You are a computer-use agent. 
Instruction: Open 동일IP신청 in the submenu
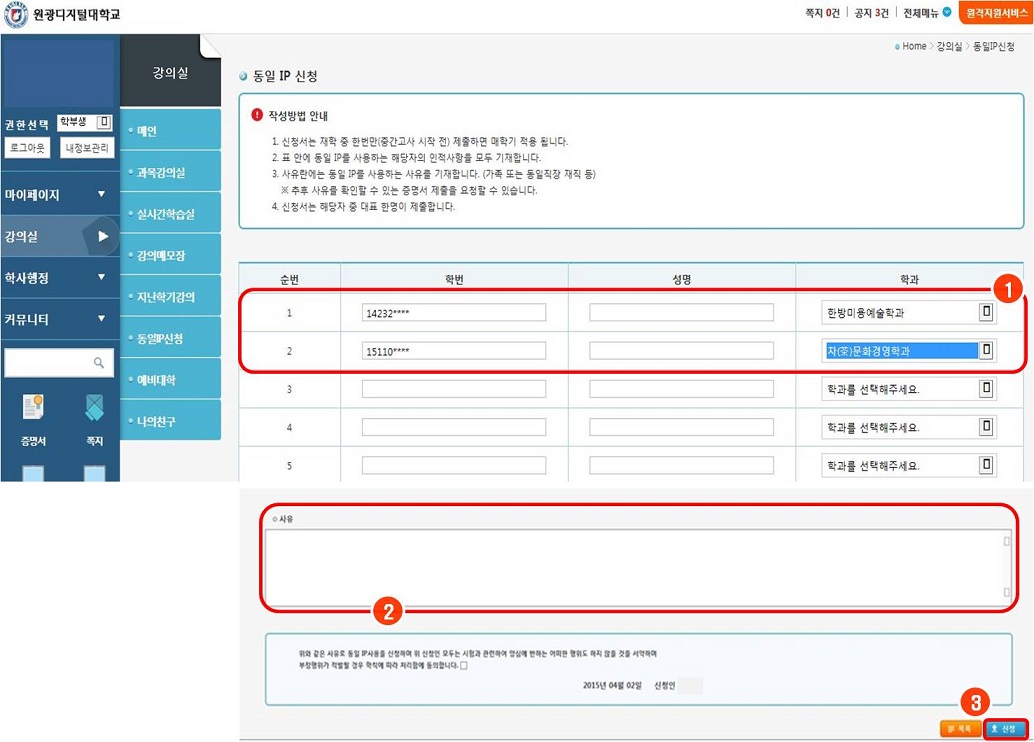[x=160, y=338]
